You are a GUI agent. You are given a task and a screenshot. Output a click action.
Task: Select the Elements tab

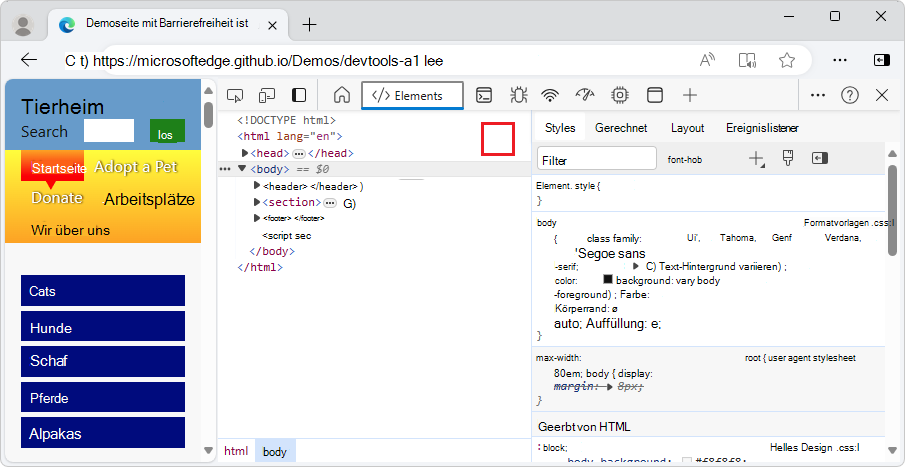point(412,96)
